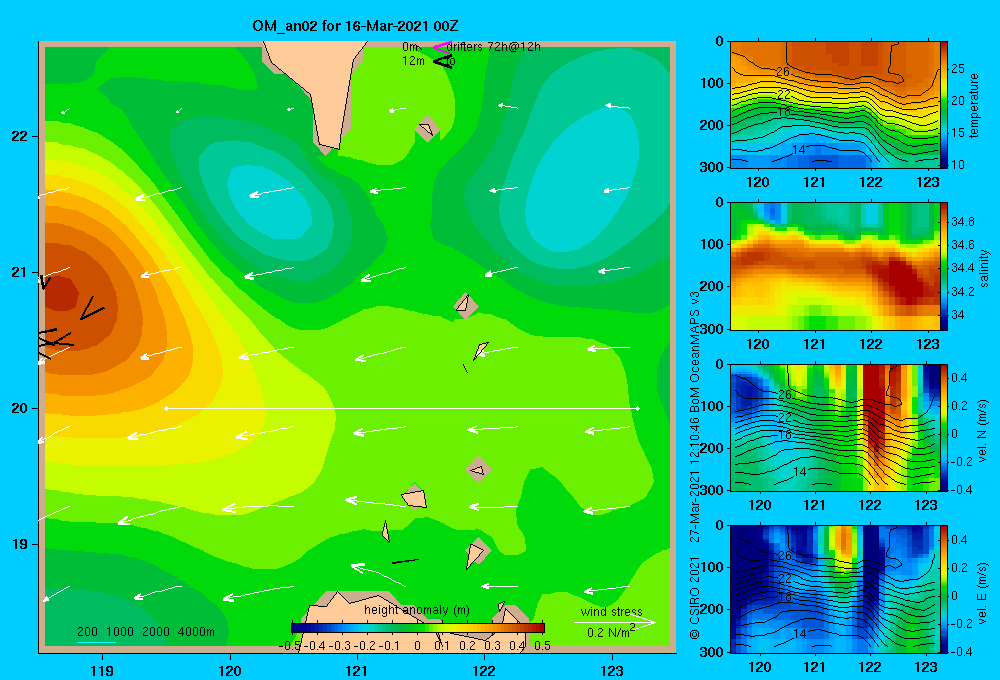The width and height of the screenshot is (1000, 680).
Task: Click the '0.5' tick on height anomaly bar
Action: click(542, 645)
